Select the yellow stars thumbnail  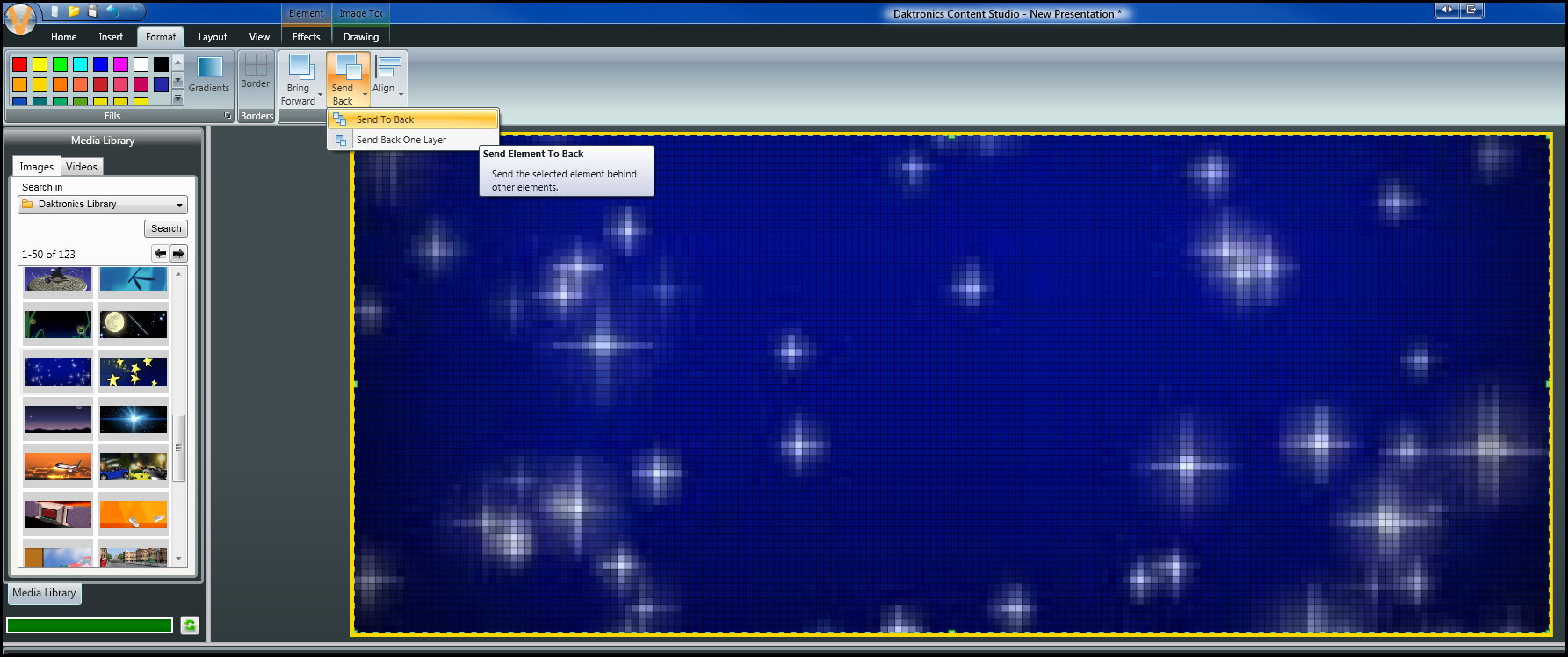134,372
